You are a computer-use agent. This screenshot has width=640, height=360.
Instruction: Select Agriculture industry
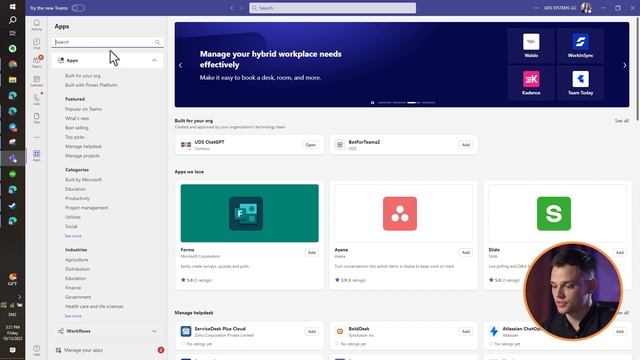click(x=76, y=260)
